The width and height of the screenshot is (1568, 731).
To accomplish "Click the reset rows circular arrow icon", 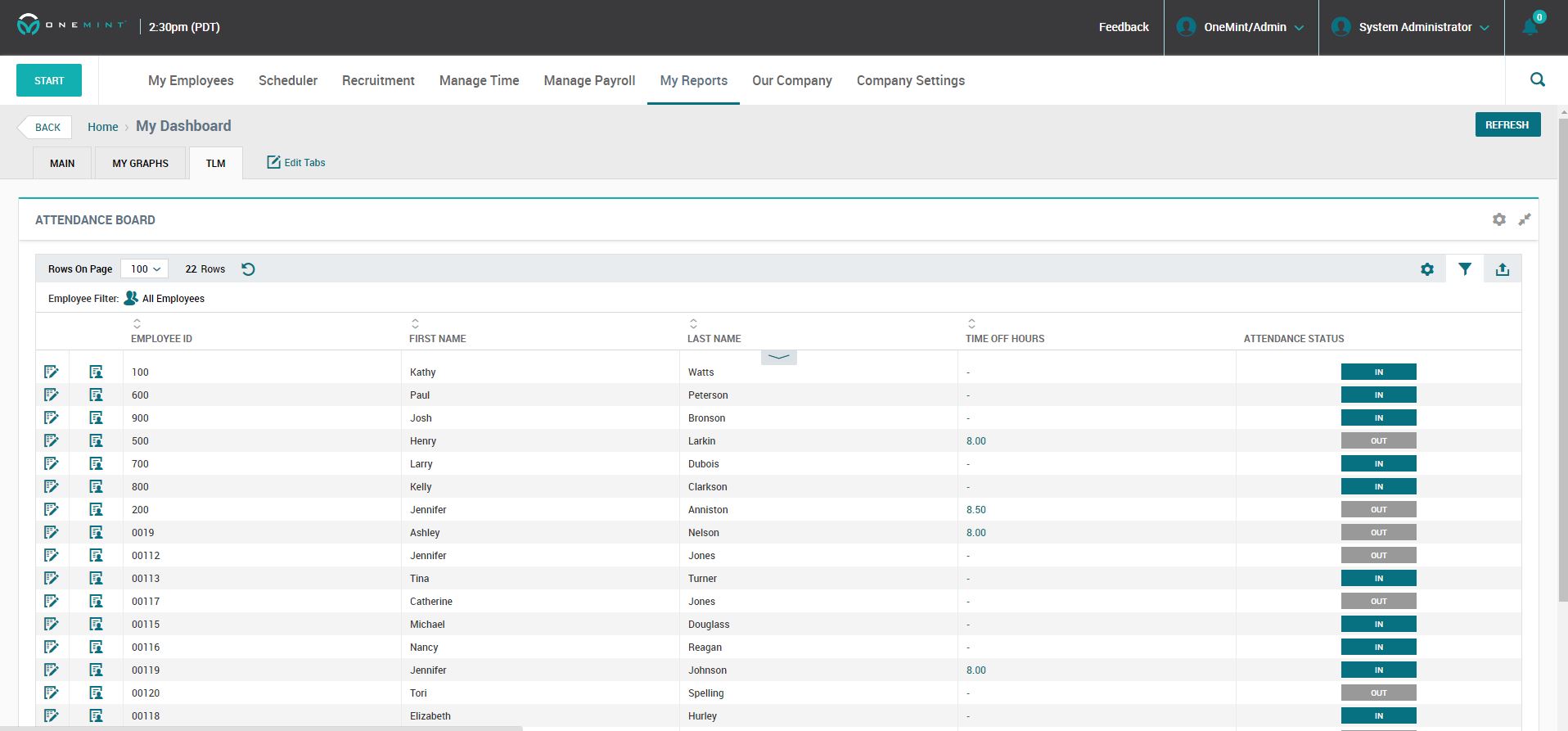I will (x=248, y=269).
